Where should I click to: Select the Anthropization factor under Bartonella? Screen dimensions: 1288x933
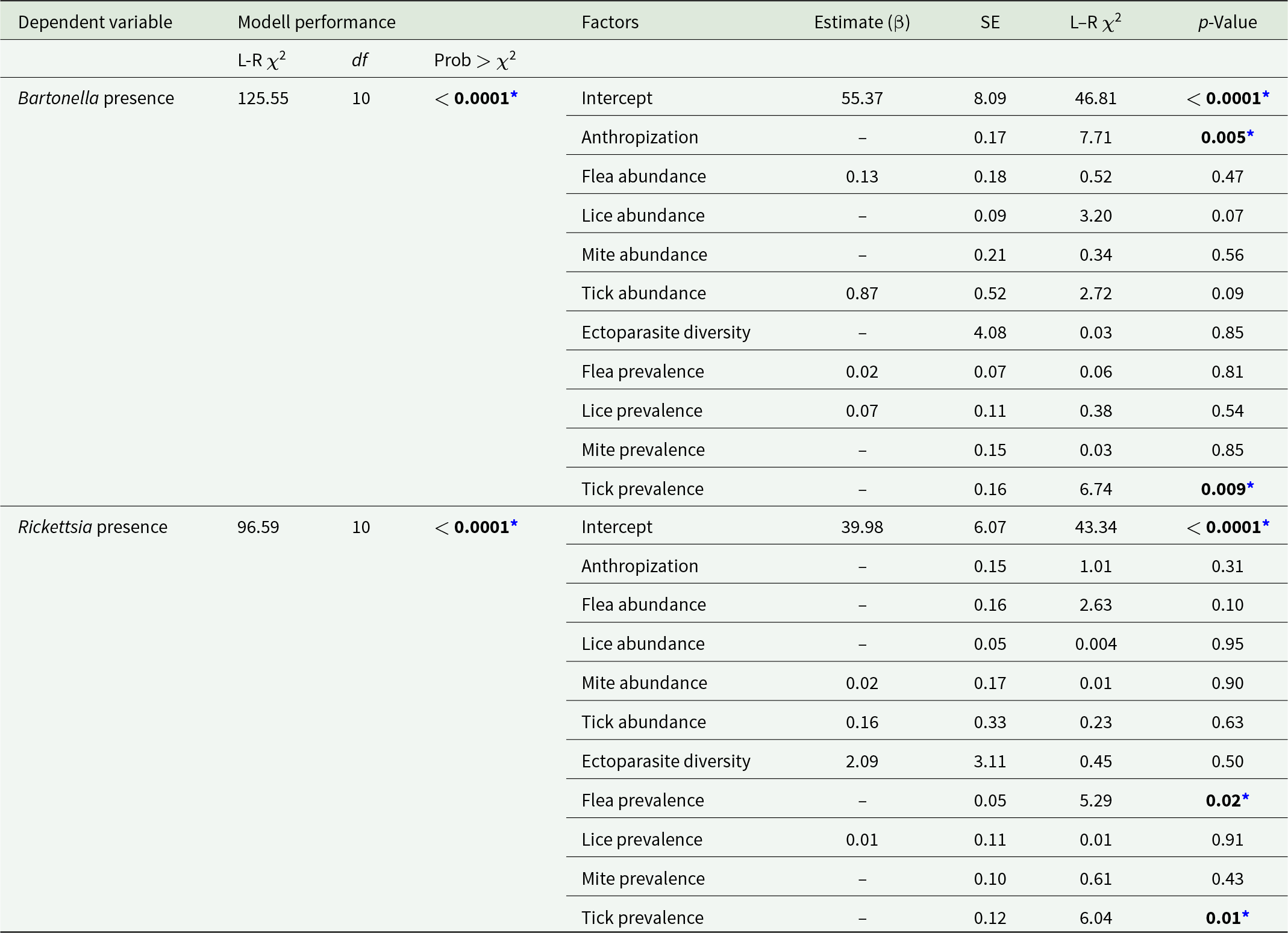coord(639,137)
